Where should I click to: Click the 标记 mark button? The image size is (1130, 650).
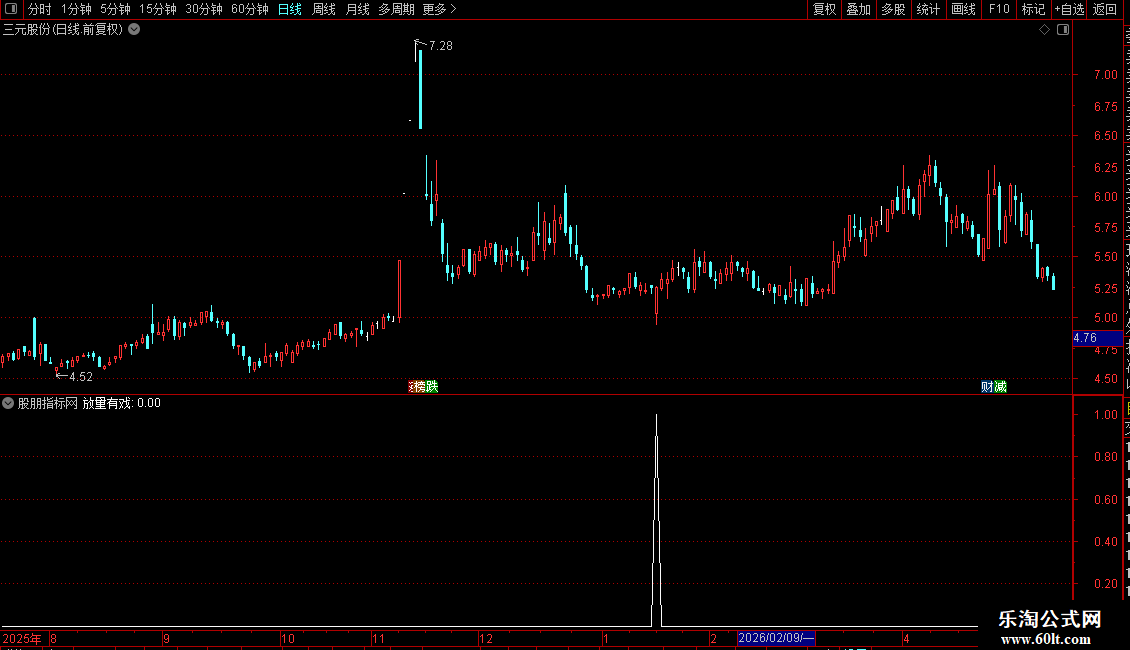pyautogui.click(x=1033, y=9)
